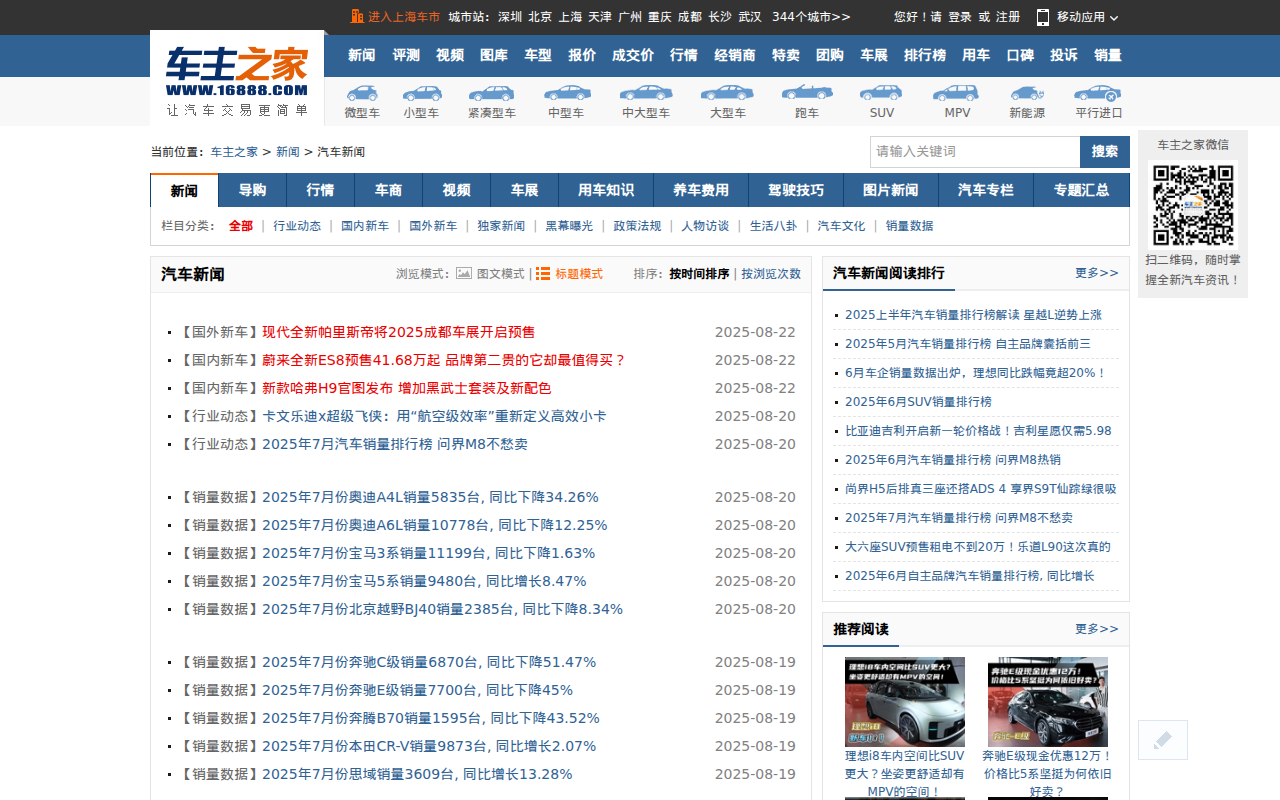1280x800 pixels.
Task: Click the 微型车 car type icon
Action: click(x=362, y=93)
